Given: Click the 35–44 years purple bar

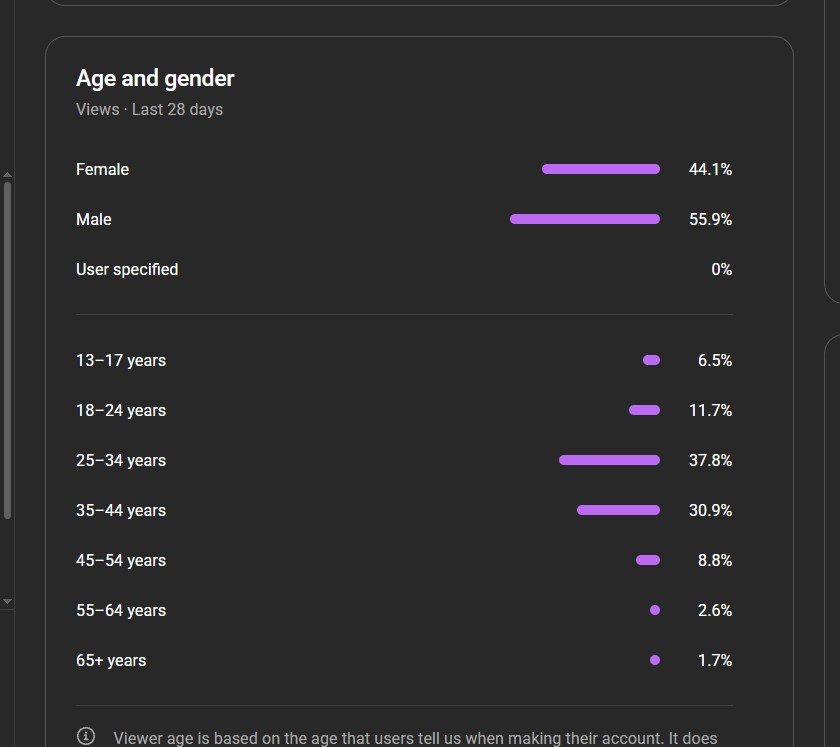Looking at the screenshot, I should pyautogui.click(x=618, y=510).
